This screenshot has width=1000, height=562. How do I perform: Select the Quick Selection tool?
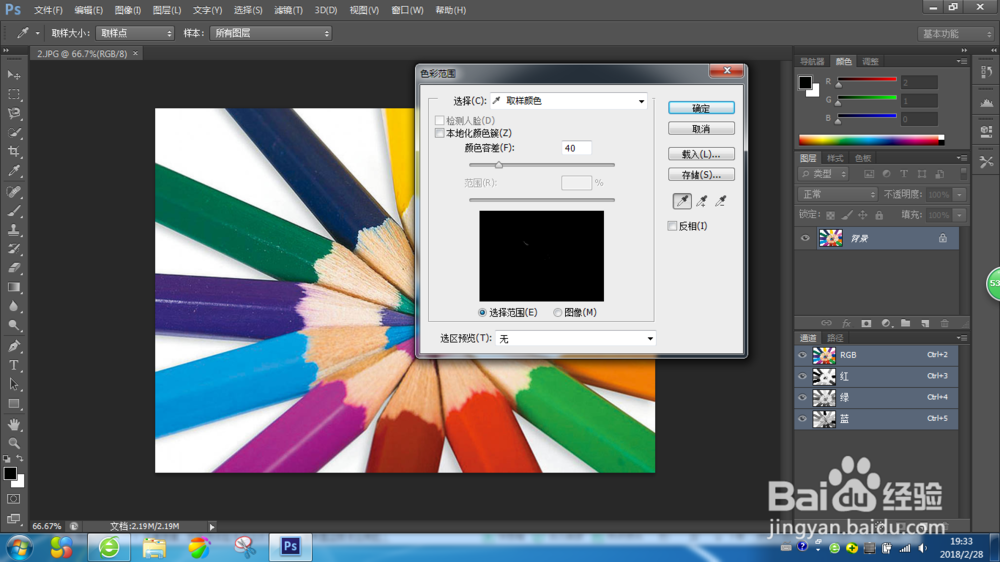click(14, 133)
